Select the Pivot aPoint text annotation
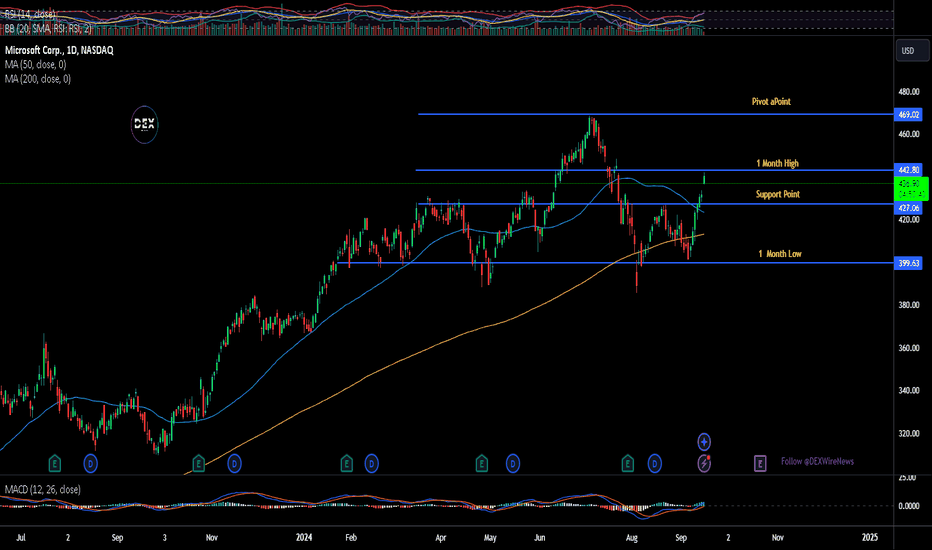 coord(771,102)
